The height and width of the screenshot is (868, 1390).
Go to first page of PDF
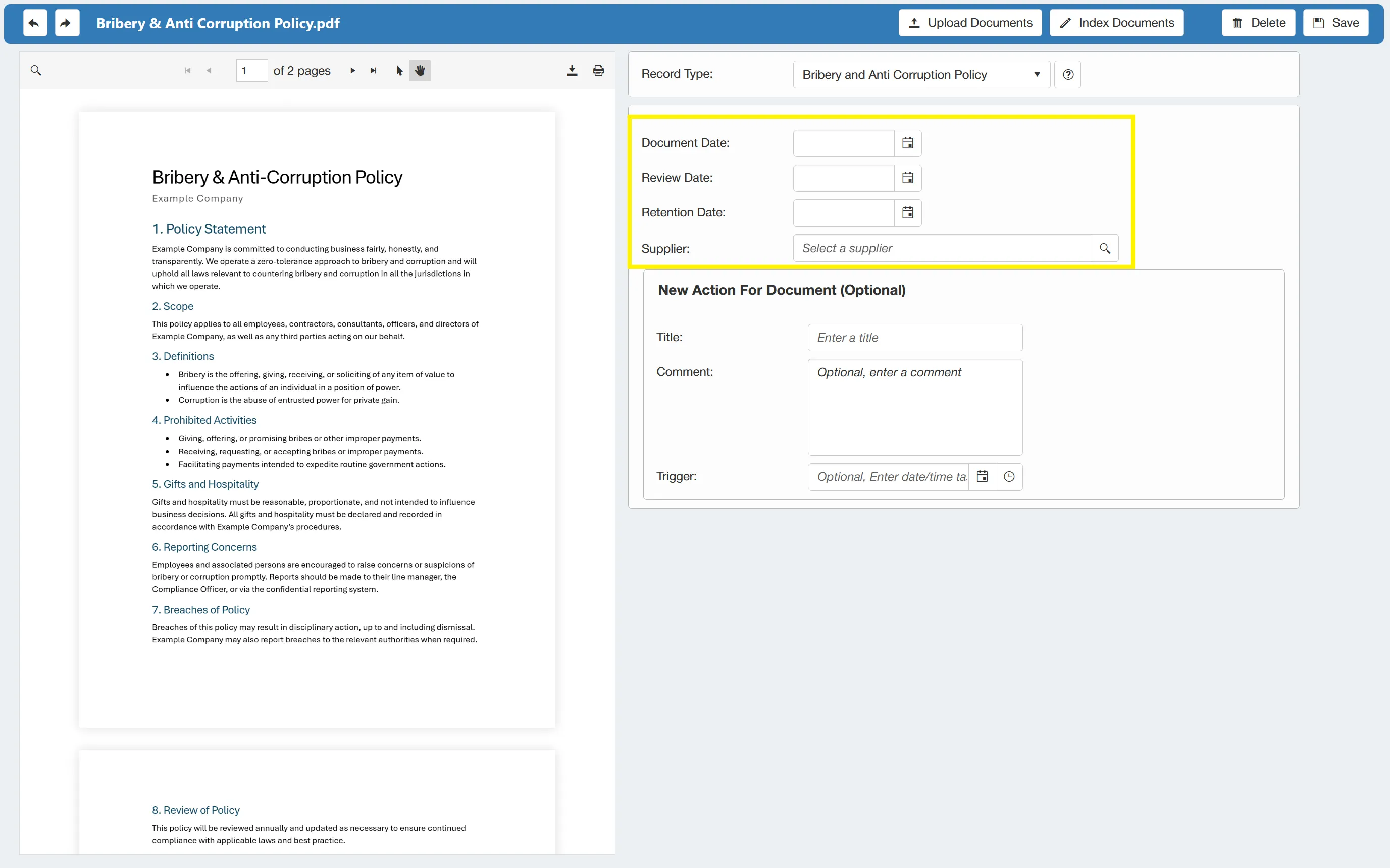click(187, 71)
